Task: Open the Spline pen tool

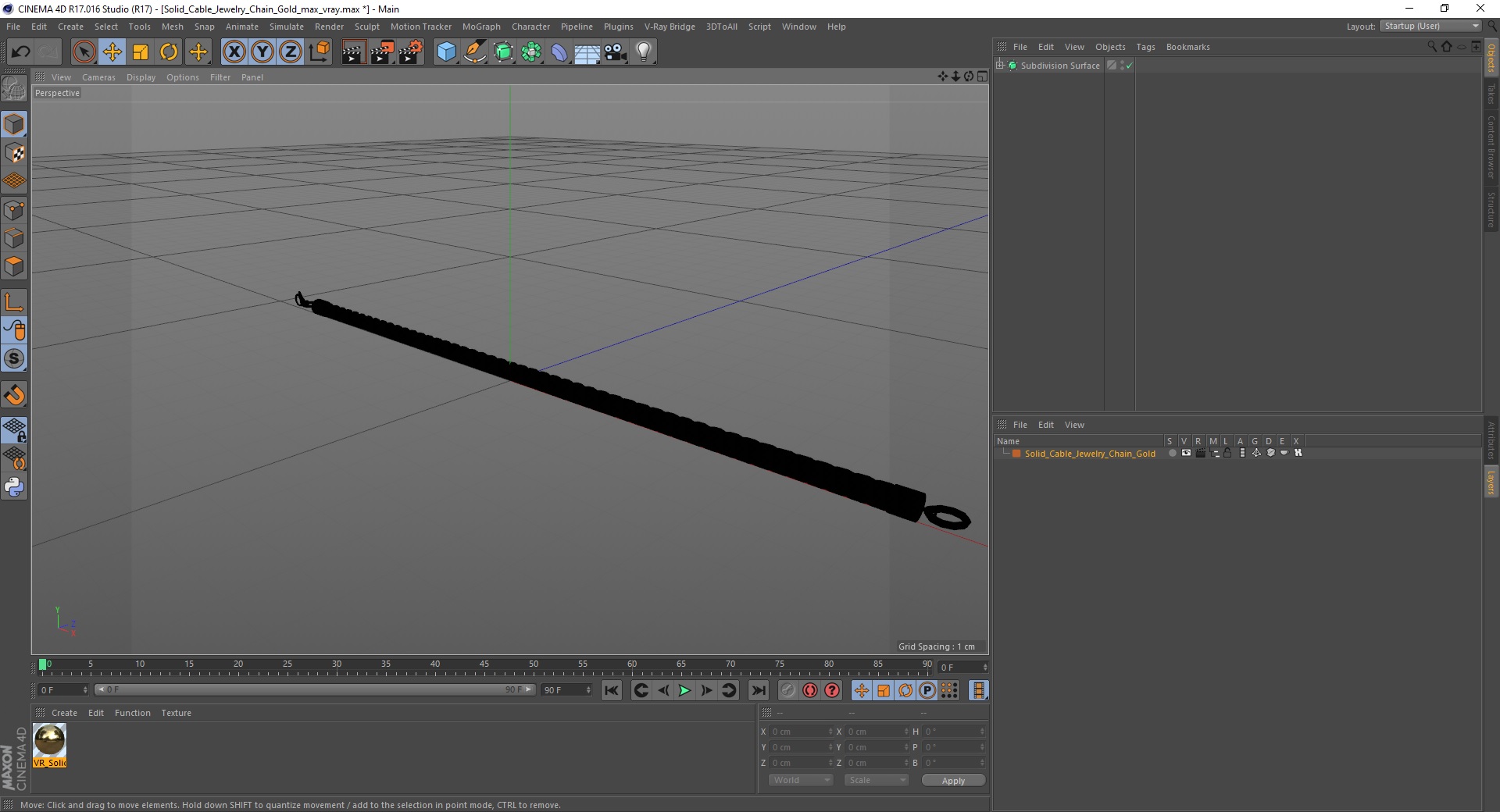Action: point(474,52)
